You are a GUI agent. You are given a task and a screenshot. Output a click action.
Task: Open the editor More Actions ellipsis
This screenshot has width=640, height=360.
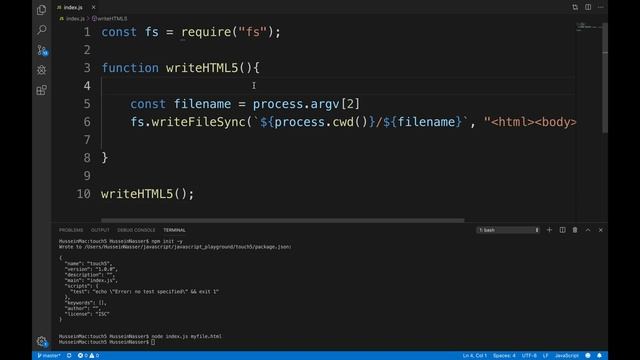[600, 7]
